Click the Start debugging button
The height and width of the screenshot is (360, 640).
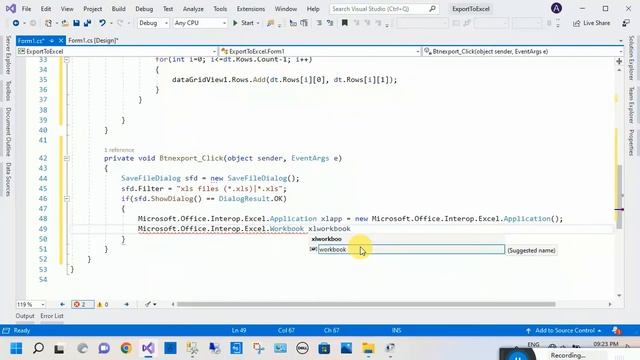(x=245, y=23)
